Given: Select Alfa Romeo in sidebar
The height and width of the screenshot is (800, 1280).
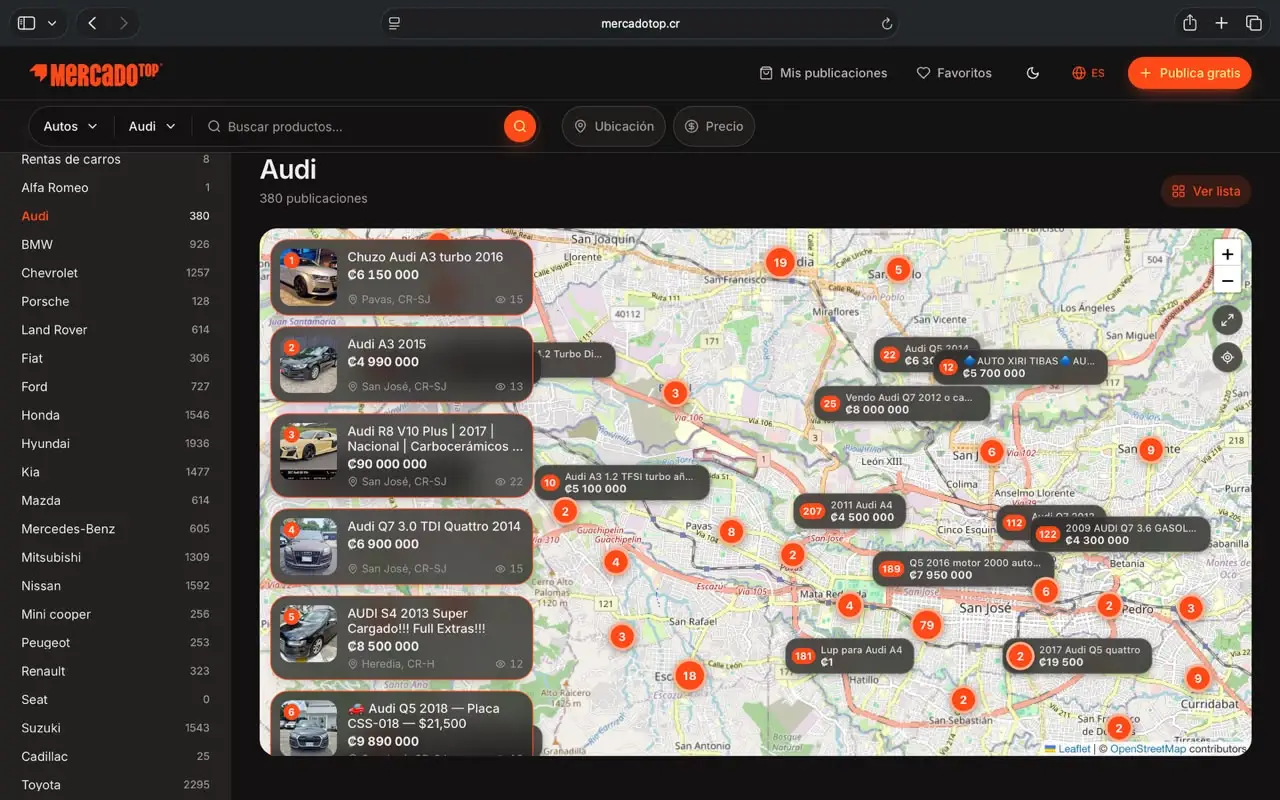Looking at the screenshot, I should coord(115,188).
